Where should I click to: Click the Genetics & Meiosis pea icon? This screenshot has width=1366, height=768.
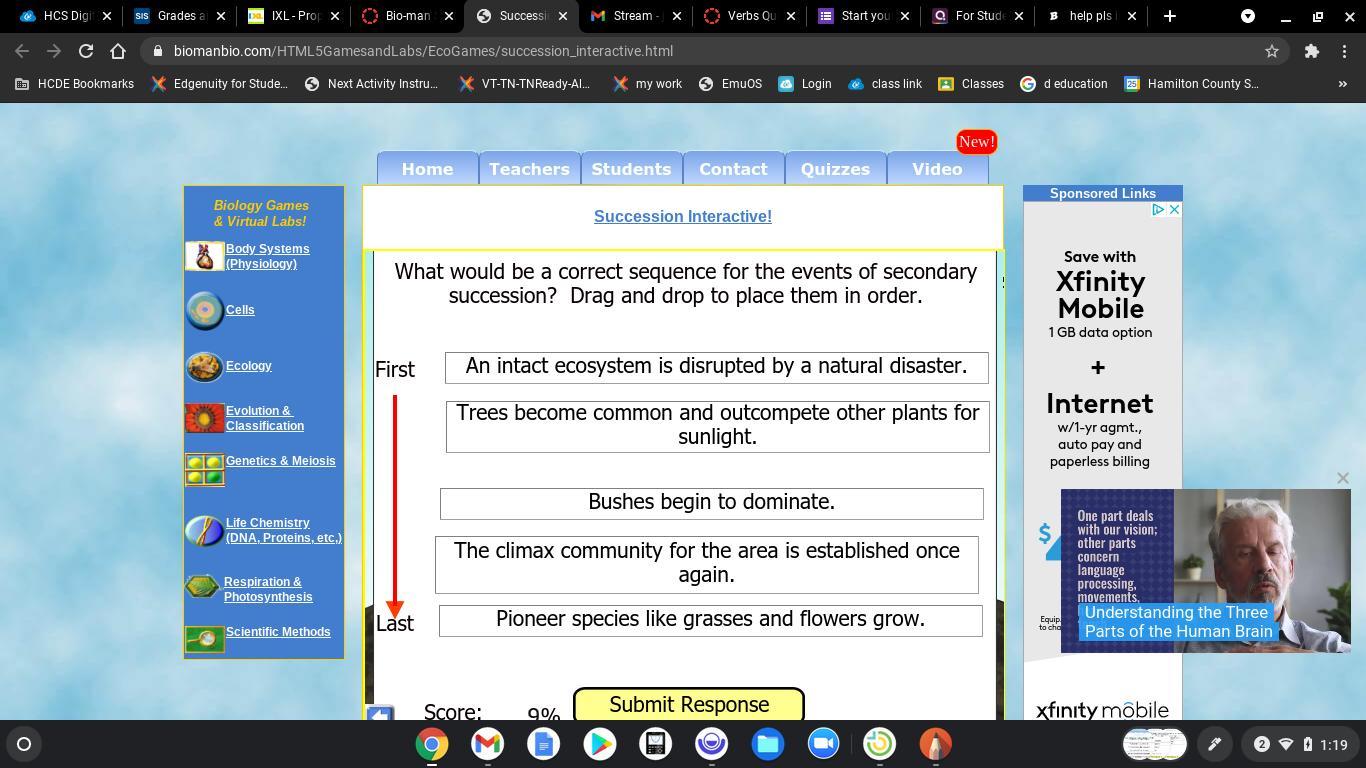205,469
